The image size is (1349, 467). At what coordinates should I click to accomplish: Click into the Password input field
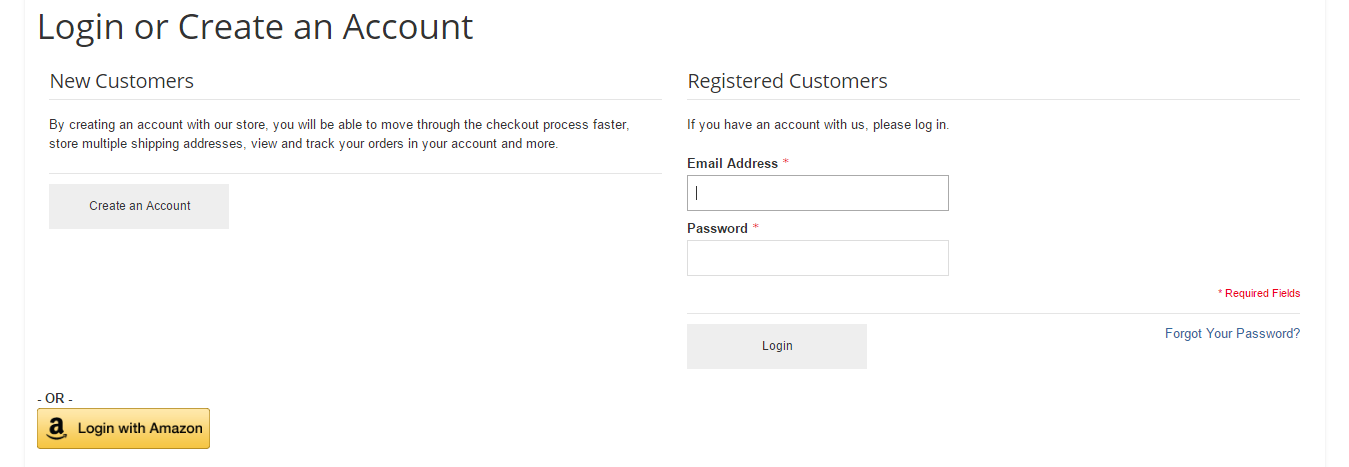coord(817,258)
